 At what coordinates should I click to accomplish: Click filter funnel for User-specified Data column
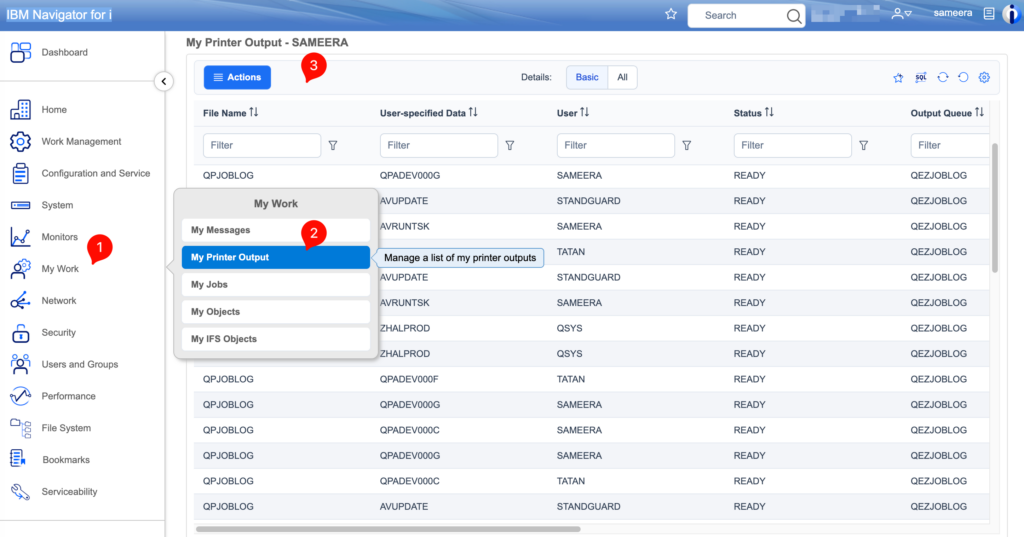point(510,146)
